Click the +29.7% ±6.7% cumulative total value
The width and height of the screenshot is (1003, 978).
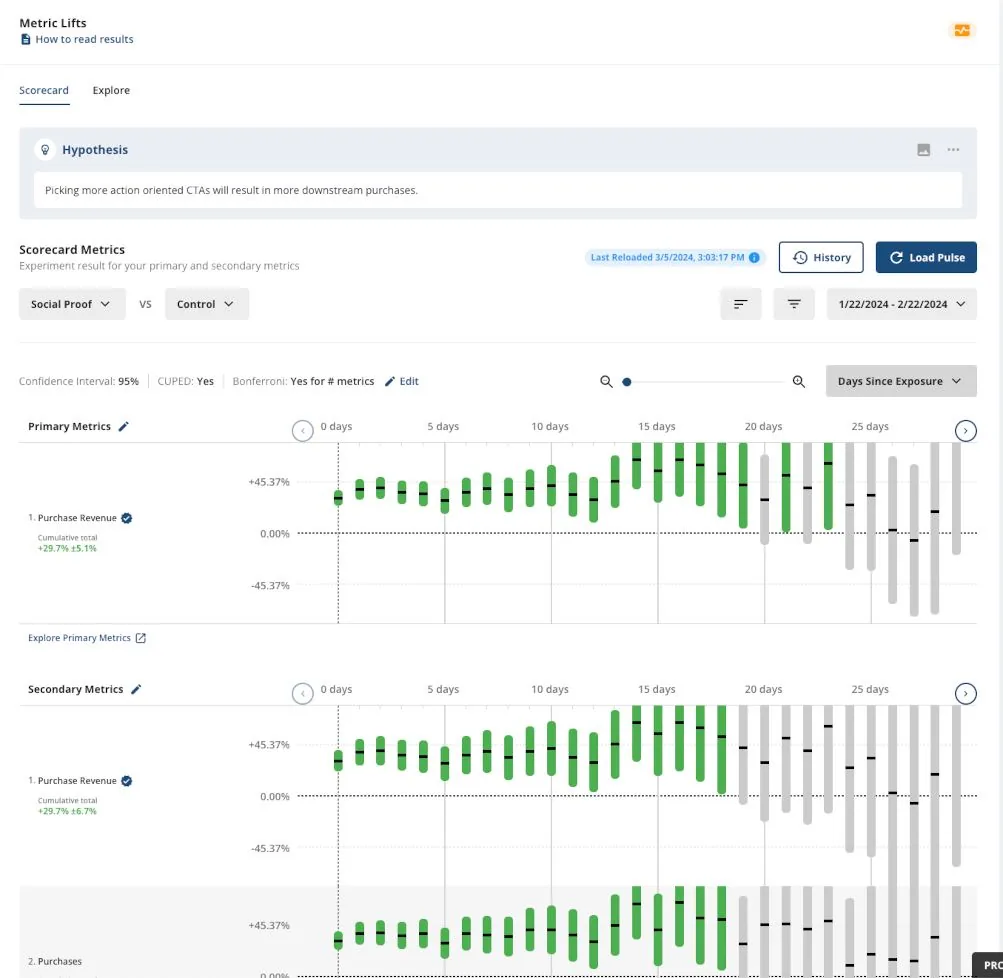point(67,812)
